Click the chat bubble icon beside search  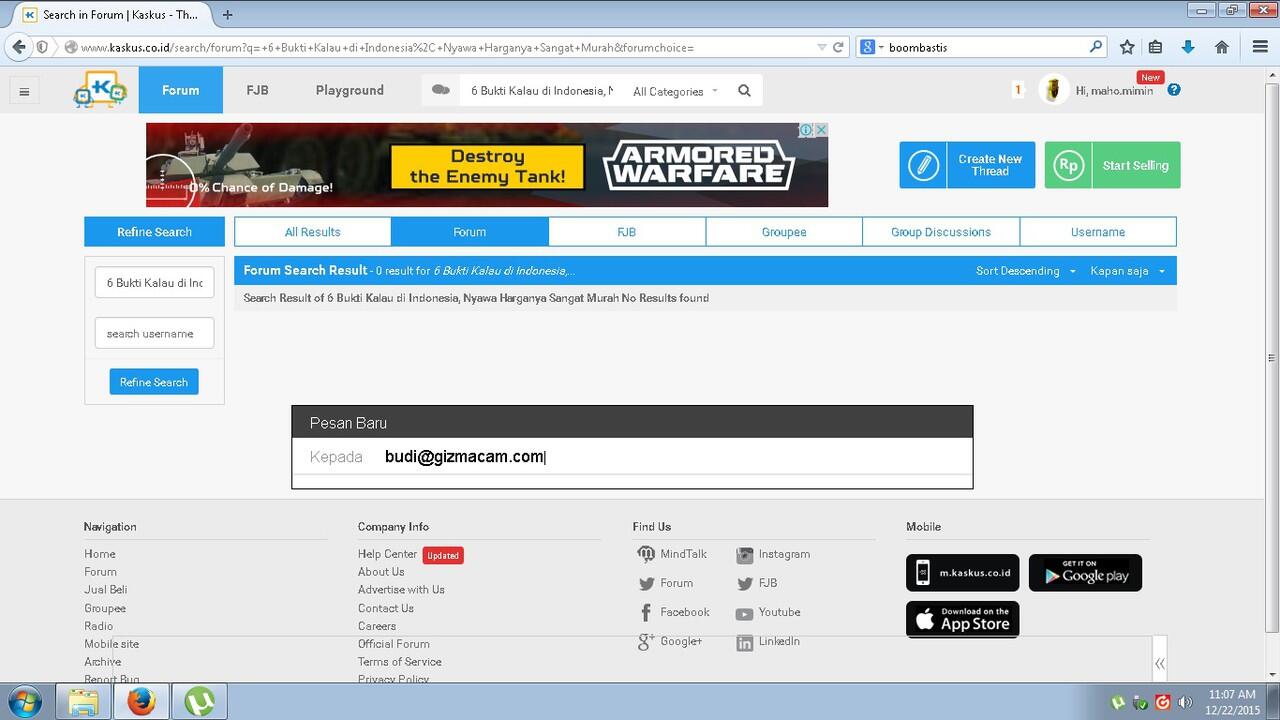click(440, 90)
